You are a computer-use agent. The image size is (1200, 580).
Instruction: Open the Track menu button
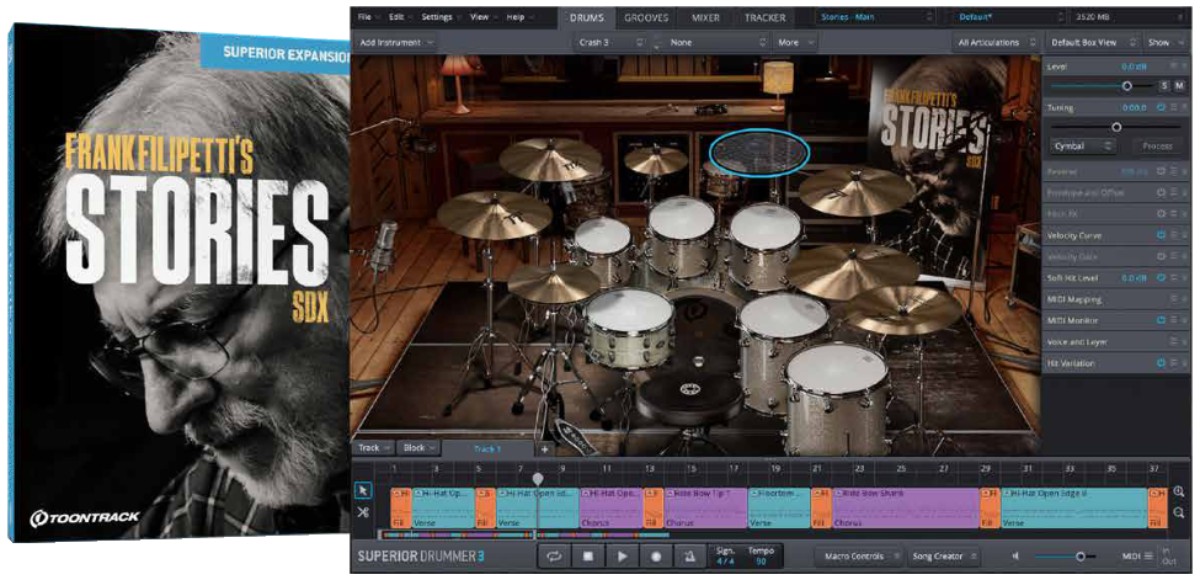[375, 448]
